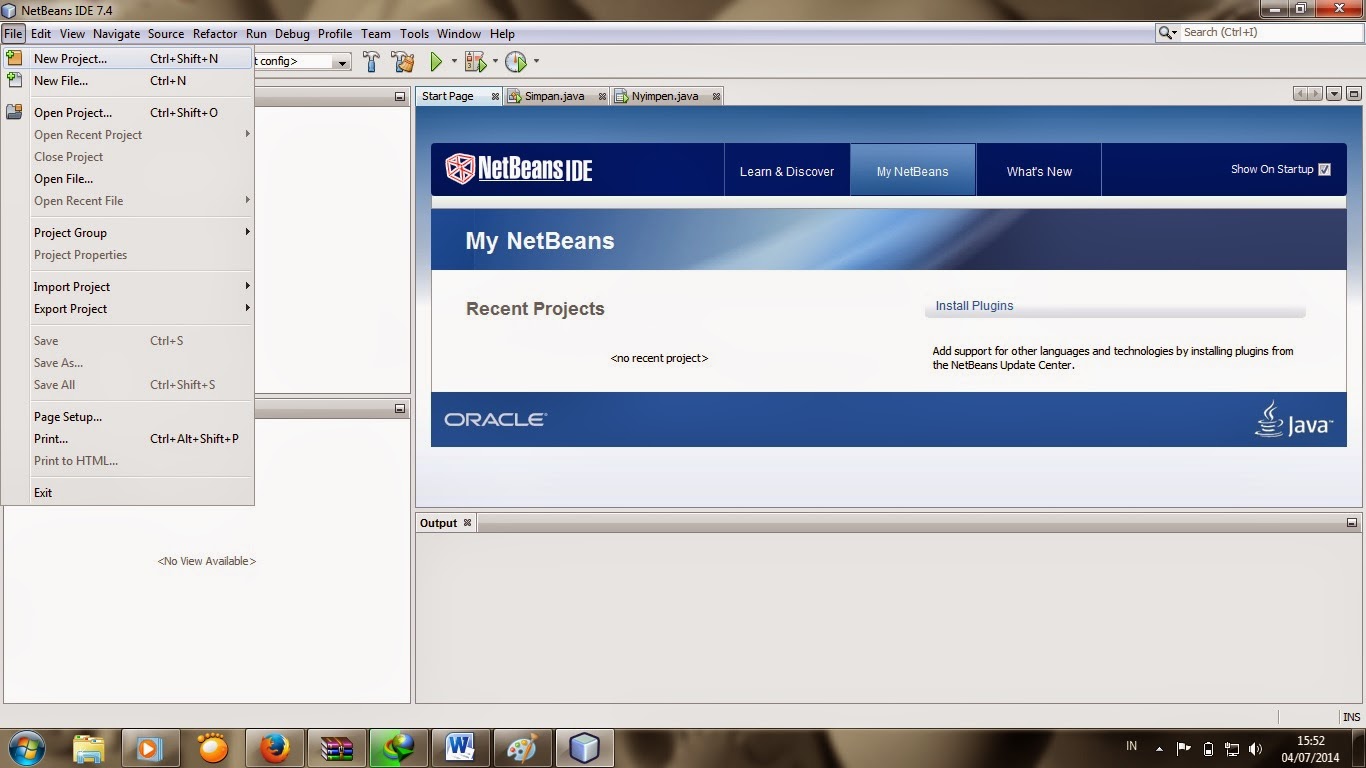
Task: Choose Print... from File menu
Action: click(127, 438)
